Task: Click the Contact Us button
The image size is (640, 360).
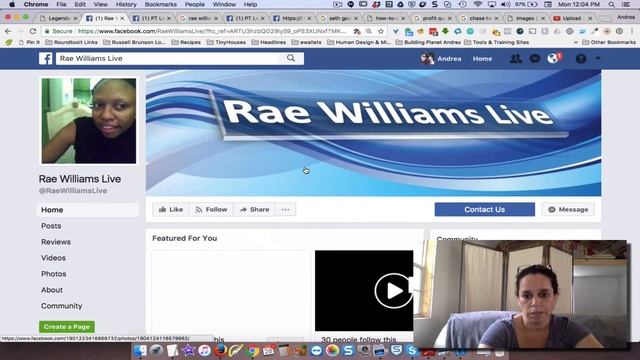Action: (x=484, y=209)
